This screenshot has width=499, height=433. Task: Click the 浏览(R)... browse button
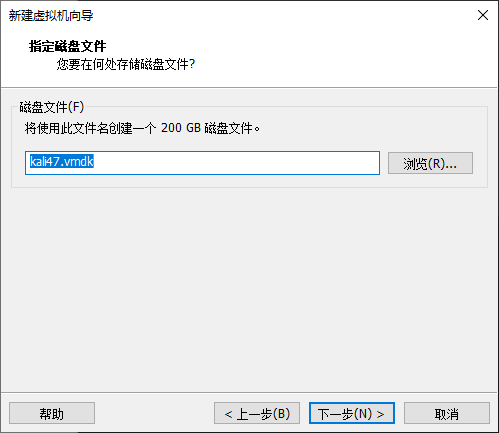pos(430,163)
